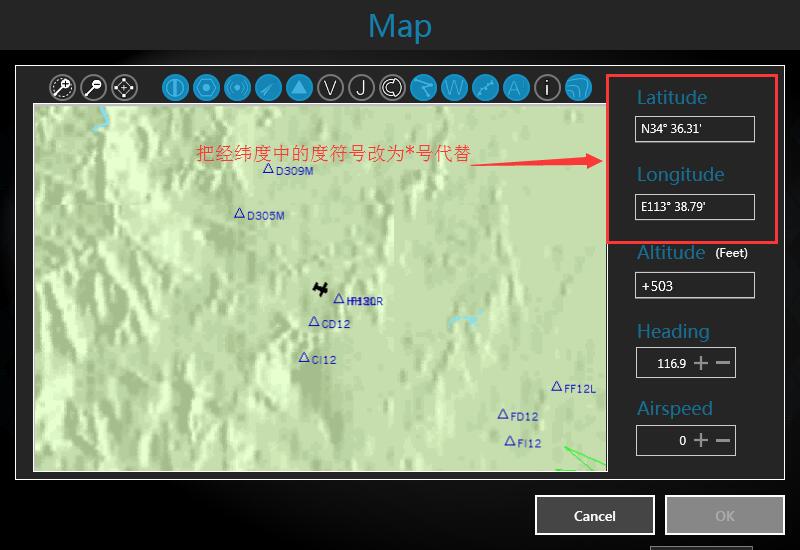
Task: Toggle terrain display icon
Action: 579,88
